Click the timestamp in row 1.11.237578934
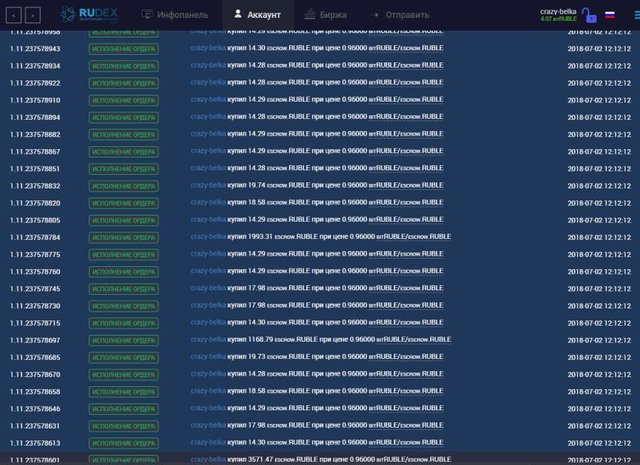 [x=599, y=66]
